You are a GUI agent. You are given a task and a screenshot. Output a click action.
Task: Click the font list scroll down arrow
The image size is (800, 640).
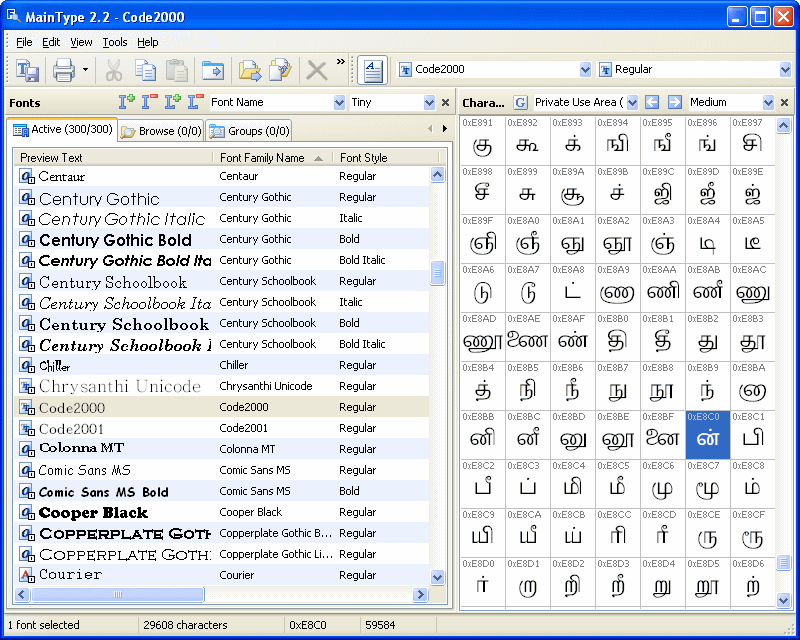pyautogui.click(x=437, y=578)
